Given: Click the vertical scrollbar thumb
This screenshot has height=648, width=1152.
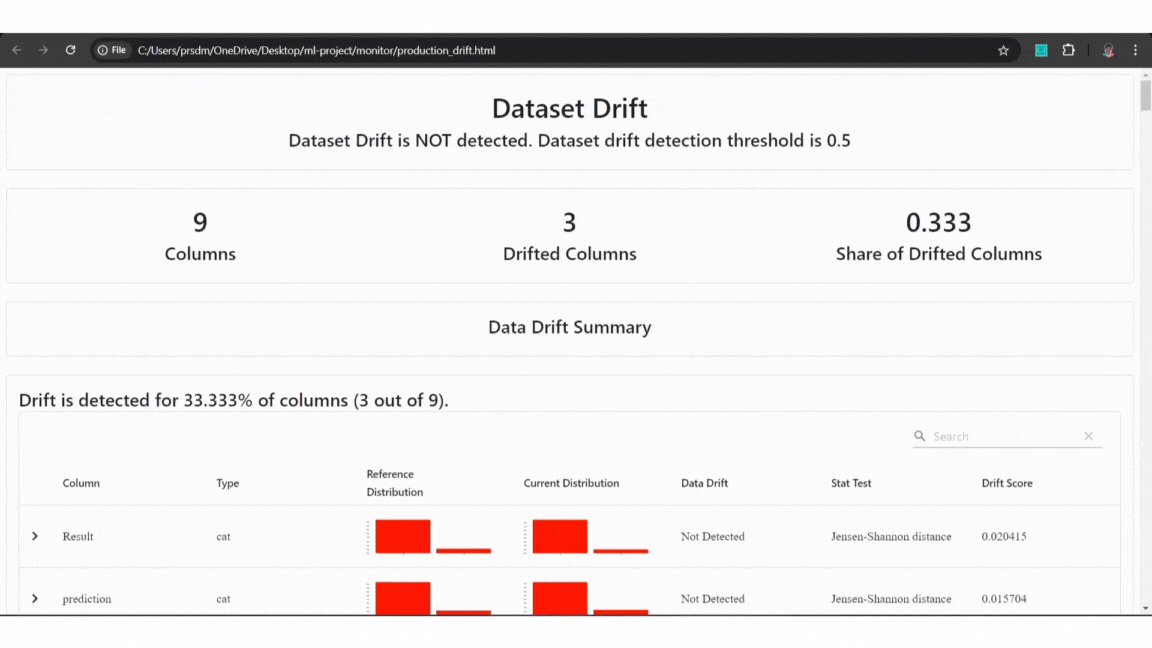Looking at the screenshot, I should 1145,96.
